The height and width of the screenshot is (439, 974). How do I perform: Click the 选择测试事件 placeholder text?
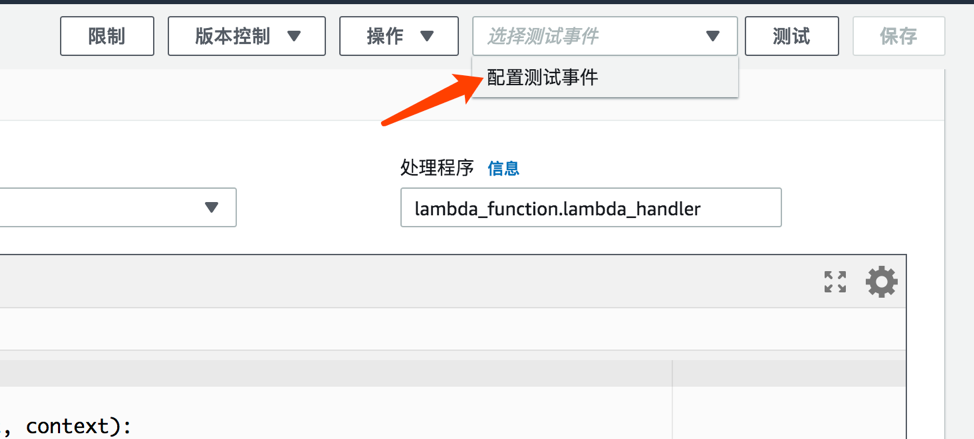point(542,37)
